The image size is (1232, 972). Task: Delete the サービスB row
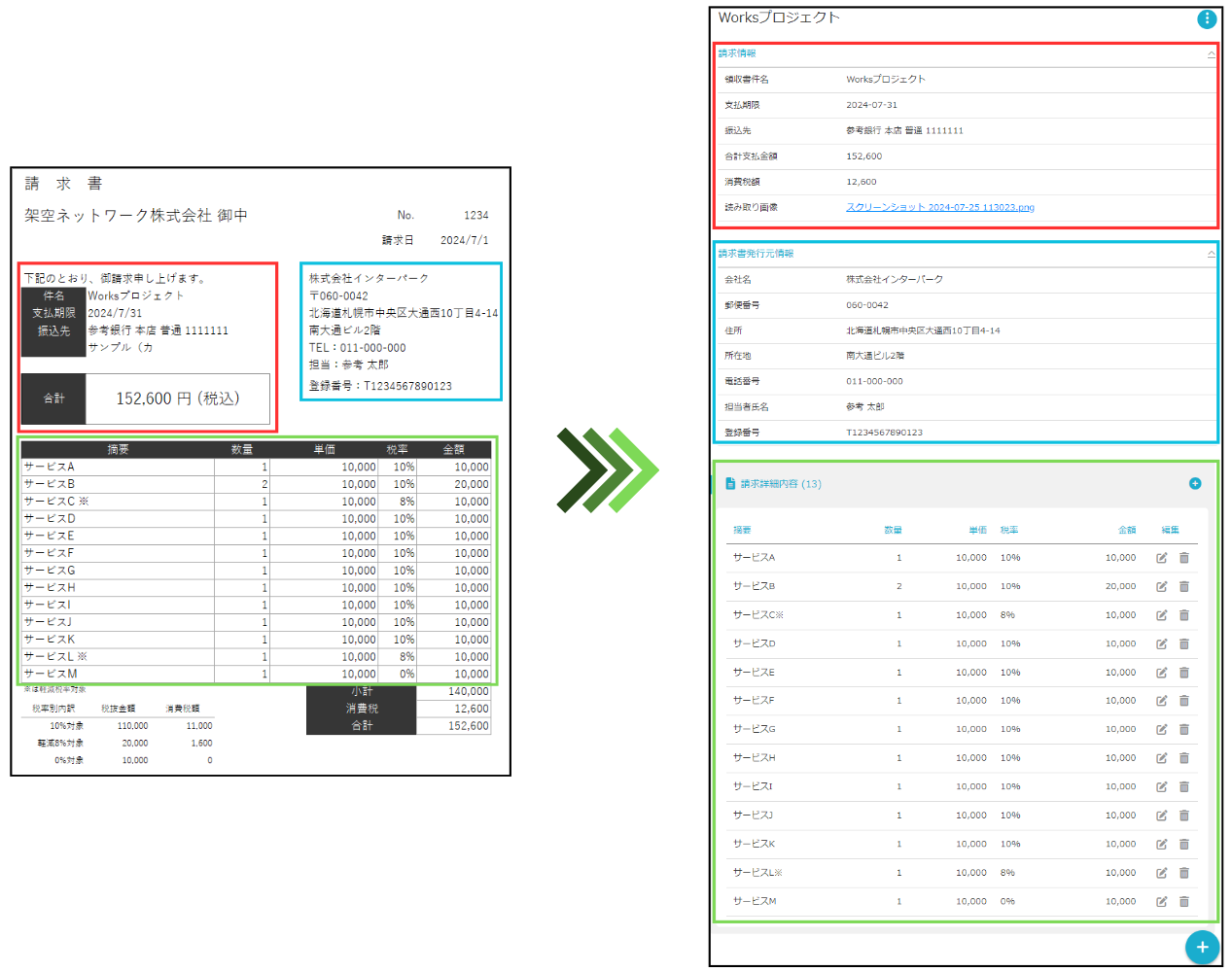pyautogui.click(x=1184, y=586)
